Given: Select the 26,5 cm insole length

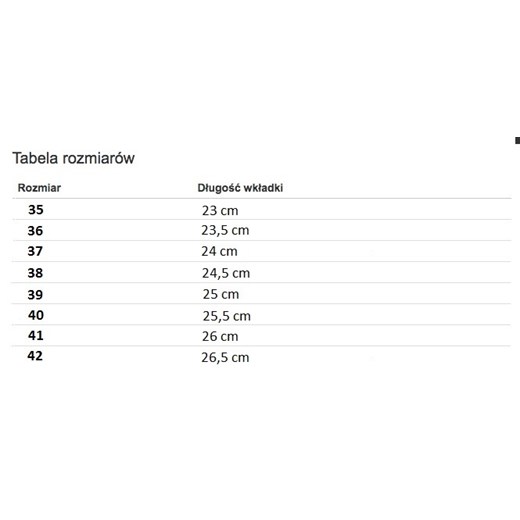Looking at the screenshot, I should click(225, 358).
